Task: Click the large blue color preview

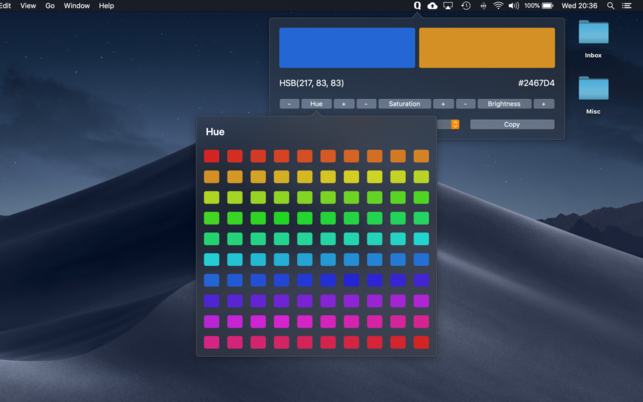Action: (347, 48)
